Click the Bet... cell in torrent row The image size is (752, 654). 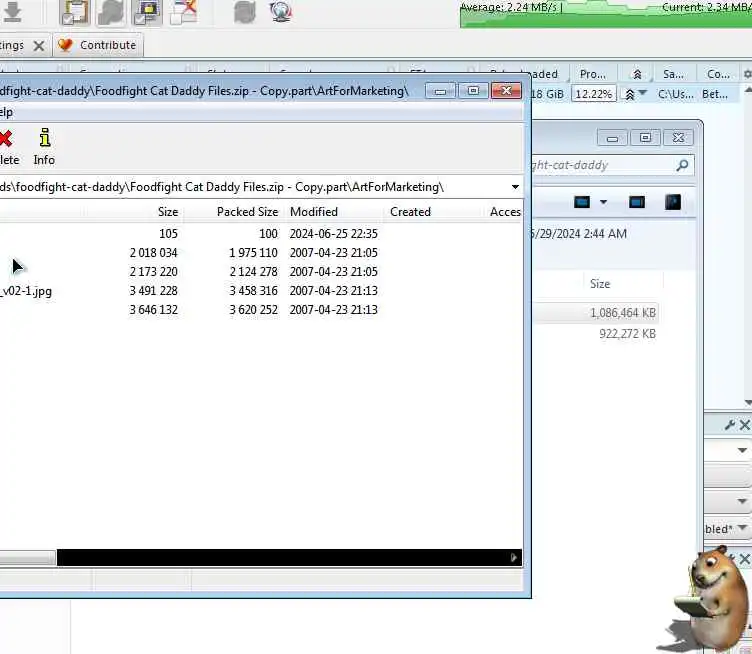pyautogui.click(x=715, y=94)
